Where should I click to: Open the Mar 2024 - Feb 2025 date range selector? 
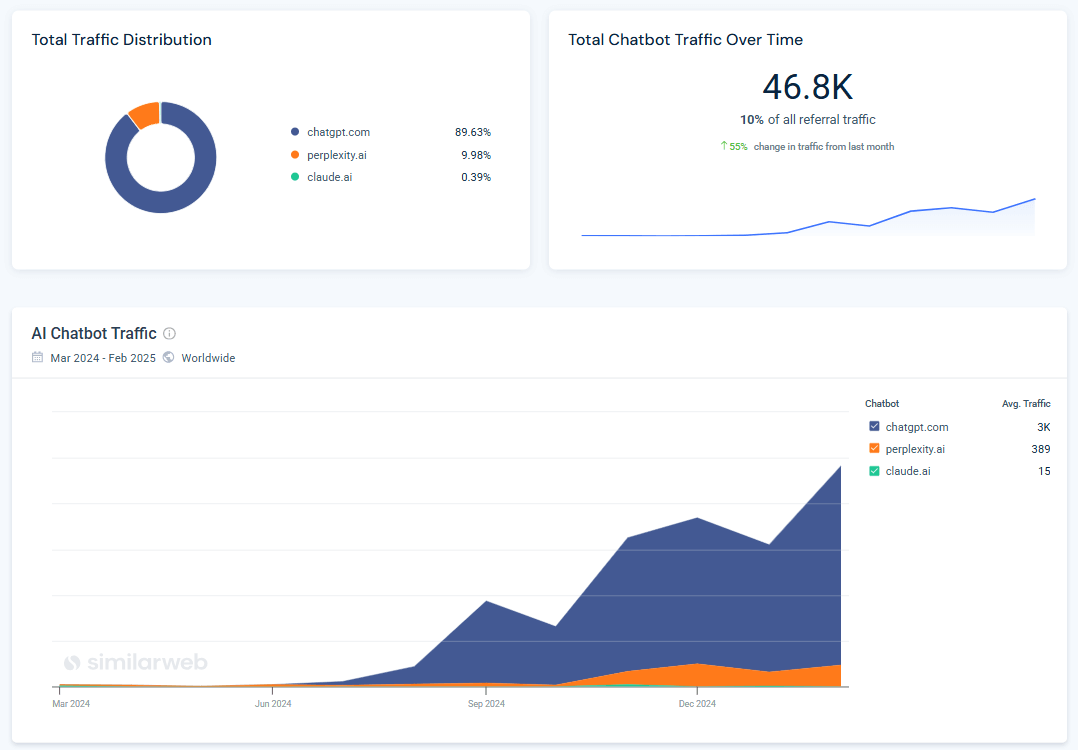pyautogui.click(x=103, y=357)
